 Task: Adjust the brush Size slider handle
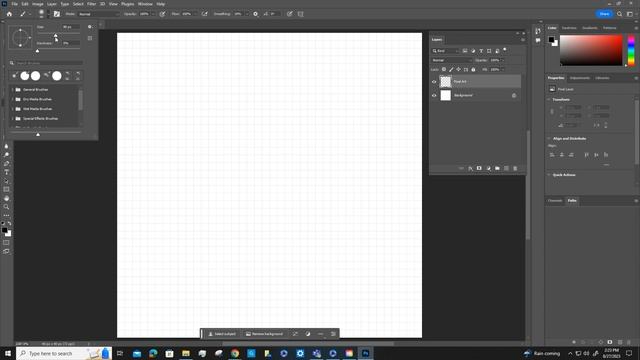coord(56,35)
